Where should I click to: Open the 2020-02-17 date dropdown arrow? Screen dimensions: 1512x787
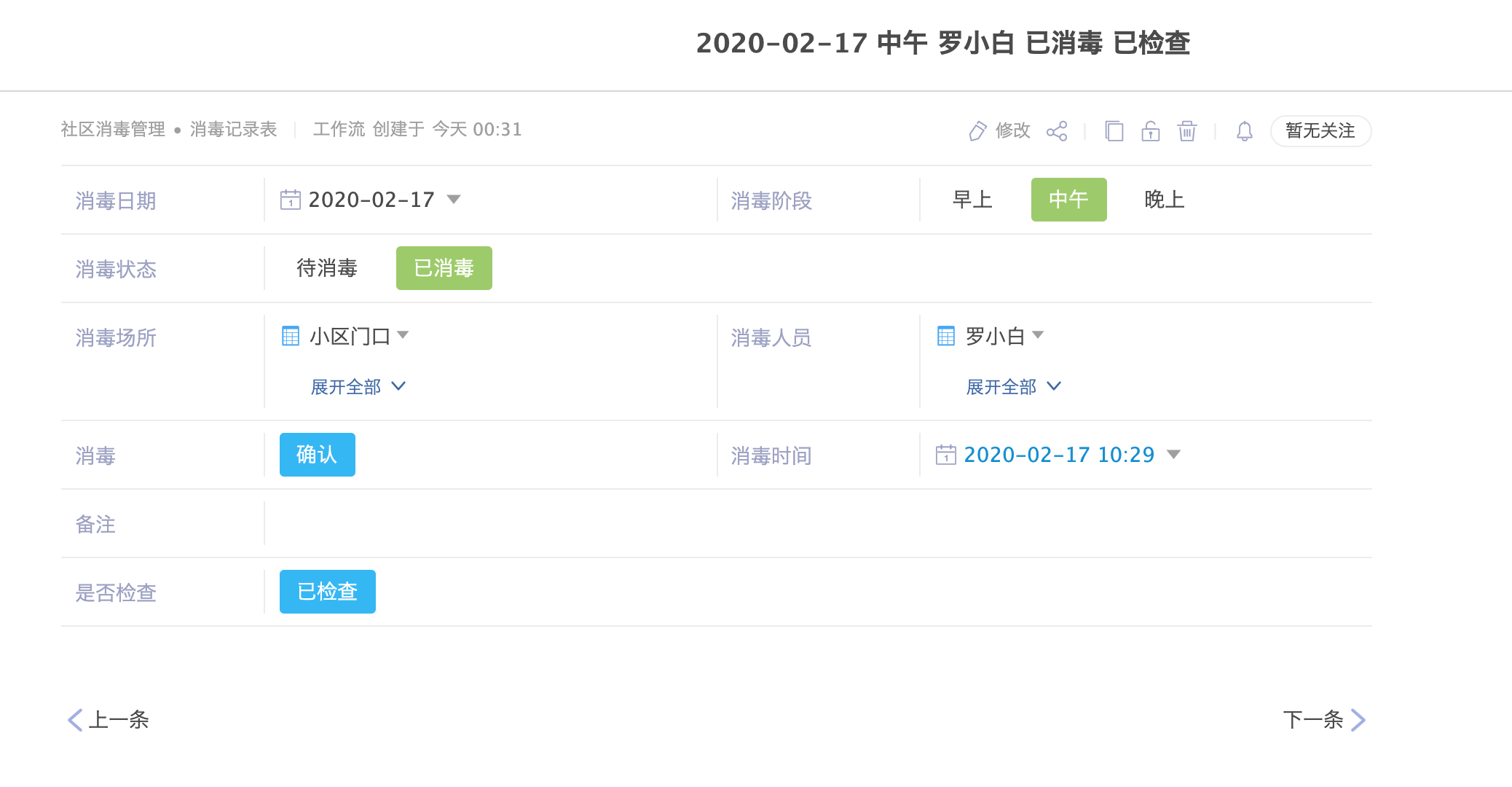click(454, 200)
